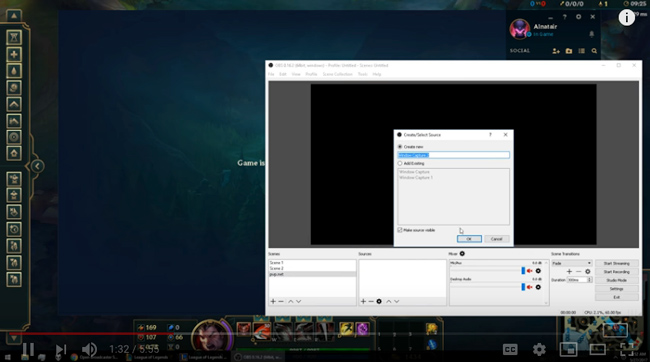The image size is (650, 362).
Task: Click the single up-chevron icon in game sidebar
Action: click(14, 104)
